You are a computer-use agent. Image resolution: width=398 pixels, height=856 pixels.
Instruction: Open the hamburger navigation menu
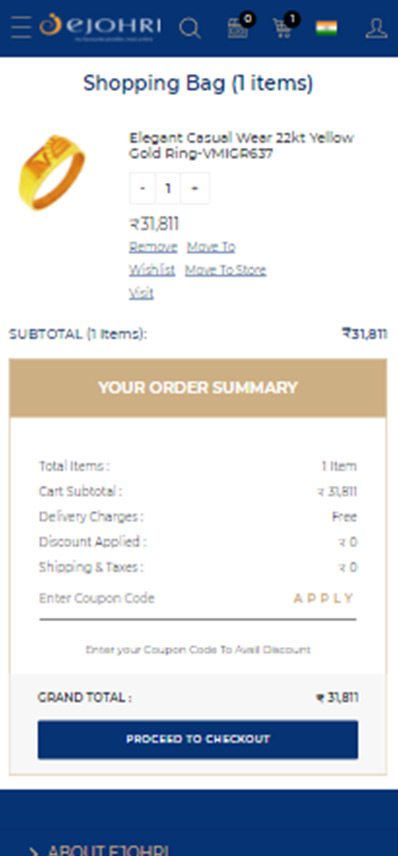pos(21,27)
